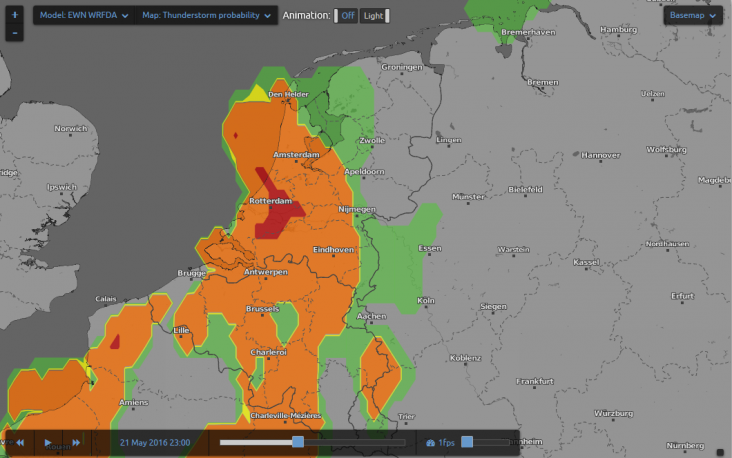This screenshot has width=732, height=458.
Task: Click the Brussels label on the map
Action: (x=262, y=309)
